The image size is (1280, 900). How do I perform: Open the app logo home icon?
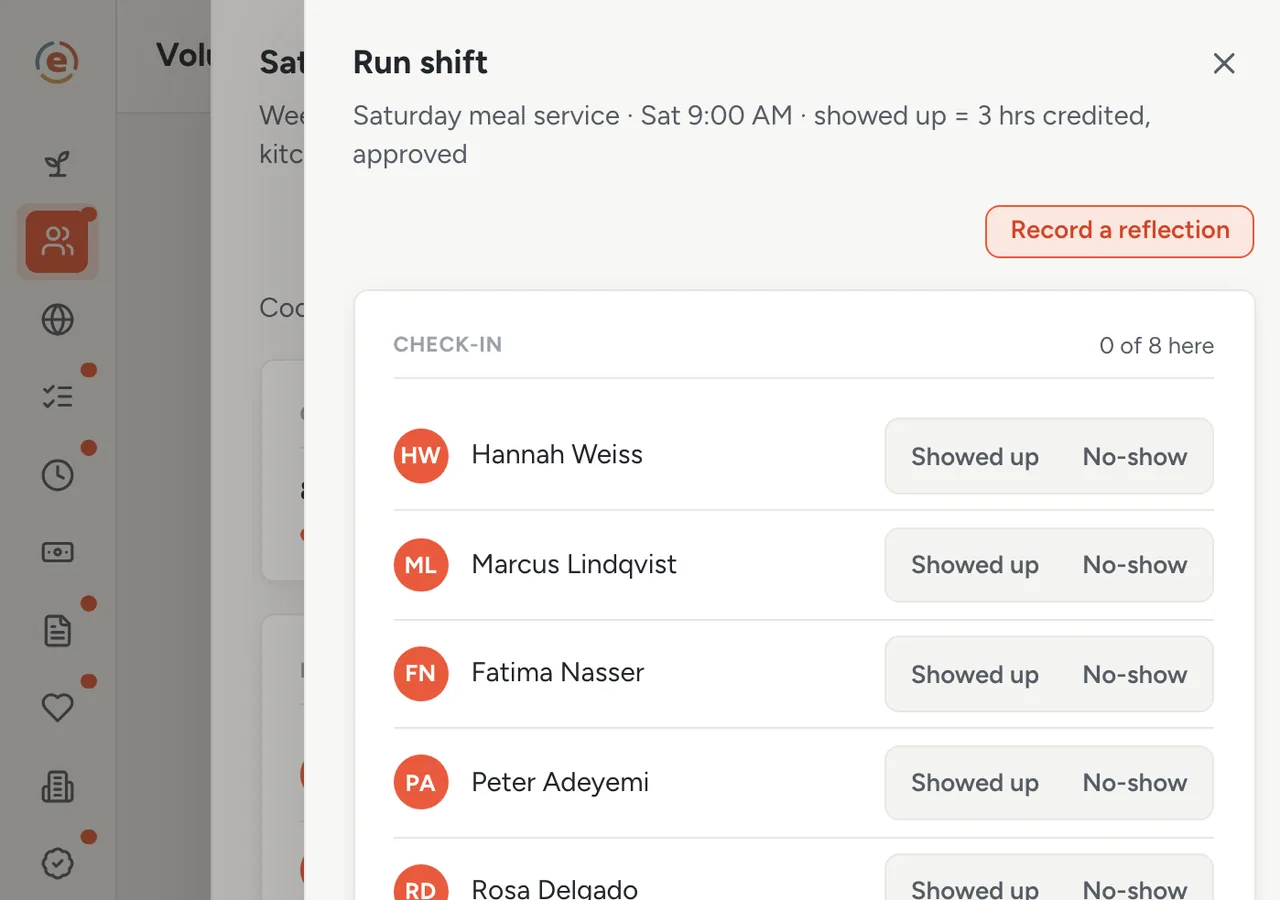pos(57,62)
